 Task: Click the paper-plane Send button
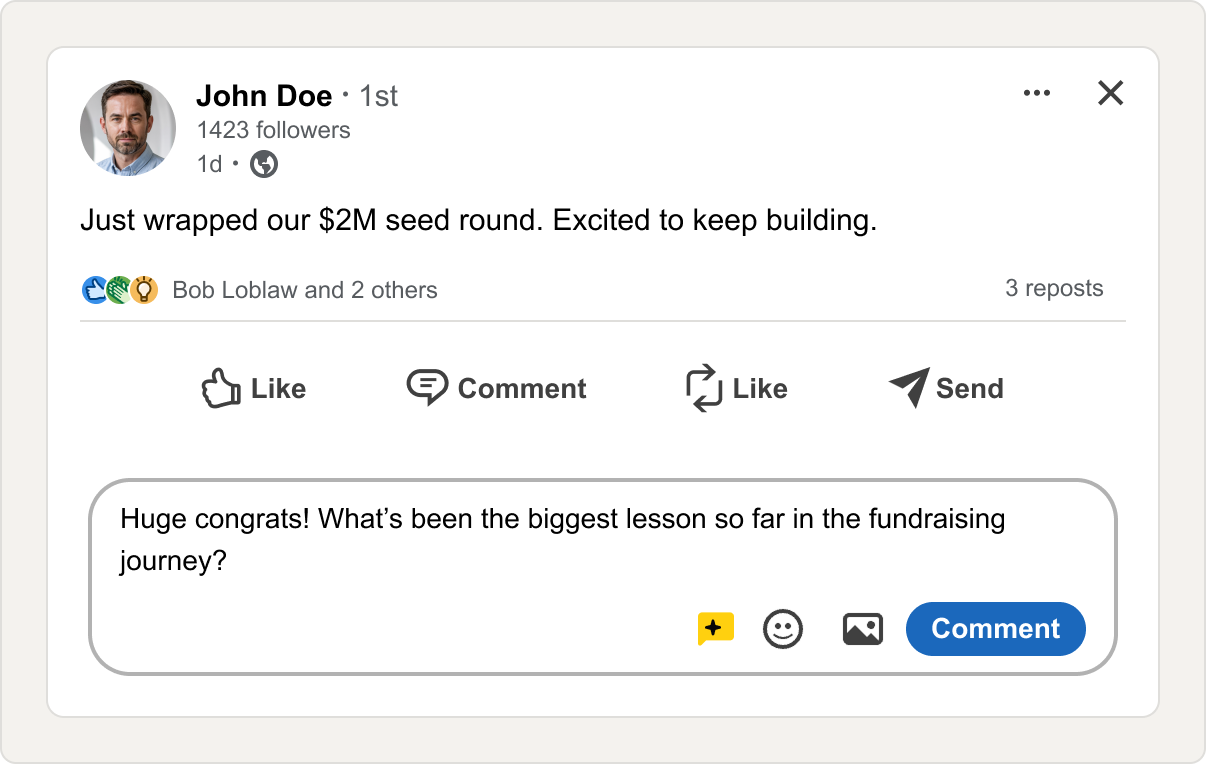[x=946, y=388]
